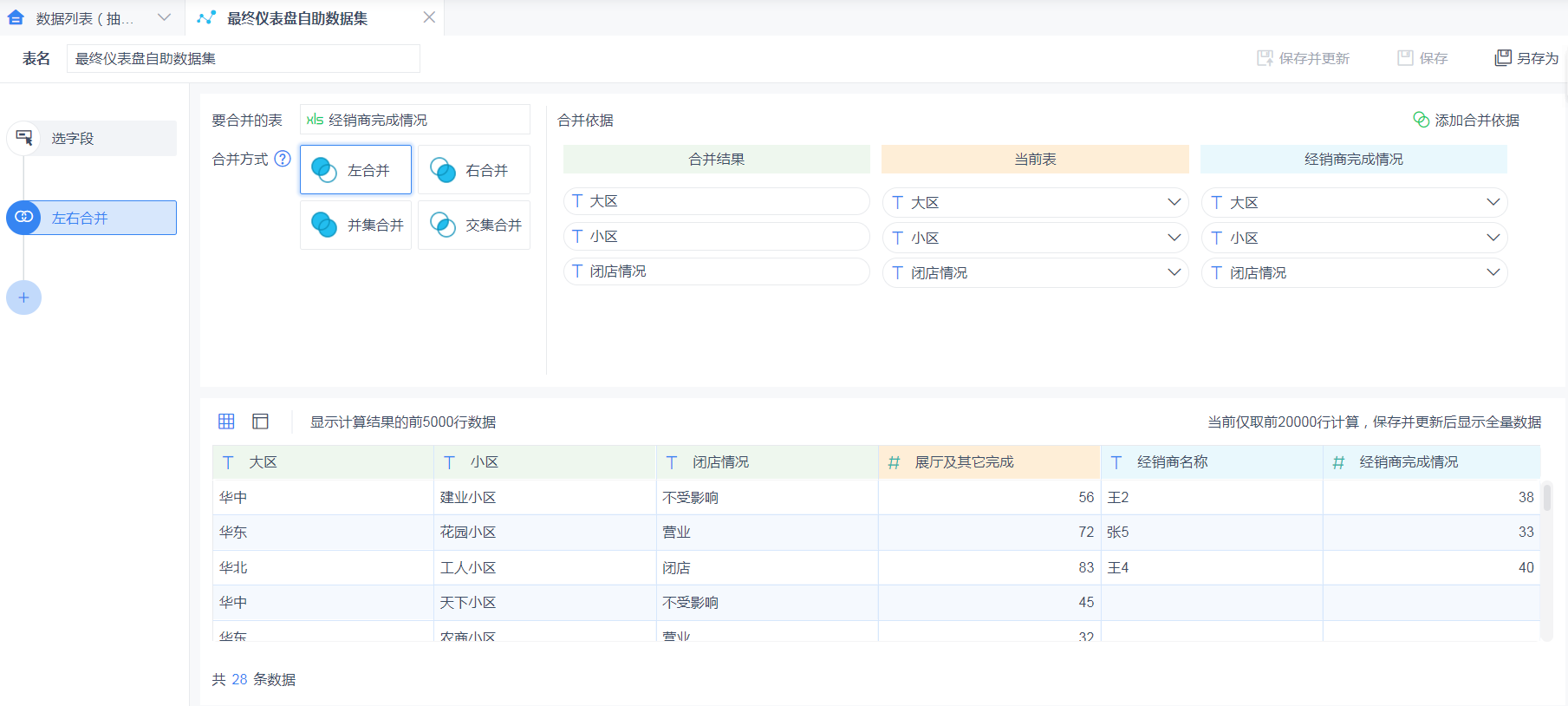Edit the 表名 input field
1568x706 pixels.
coord(244,58)
